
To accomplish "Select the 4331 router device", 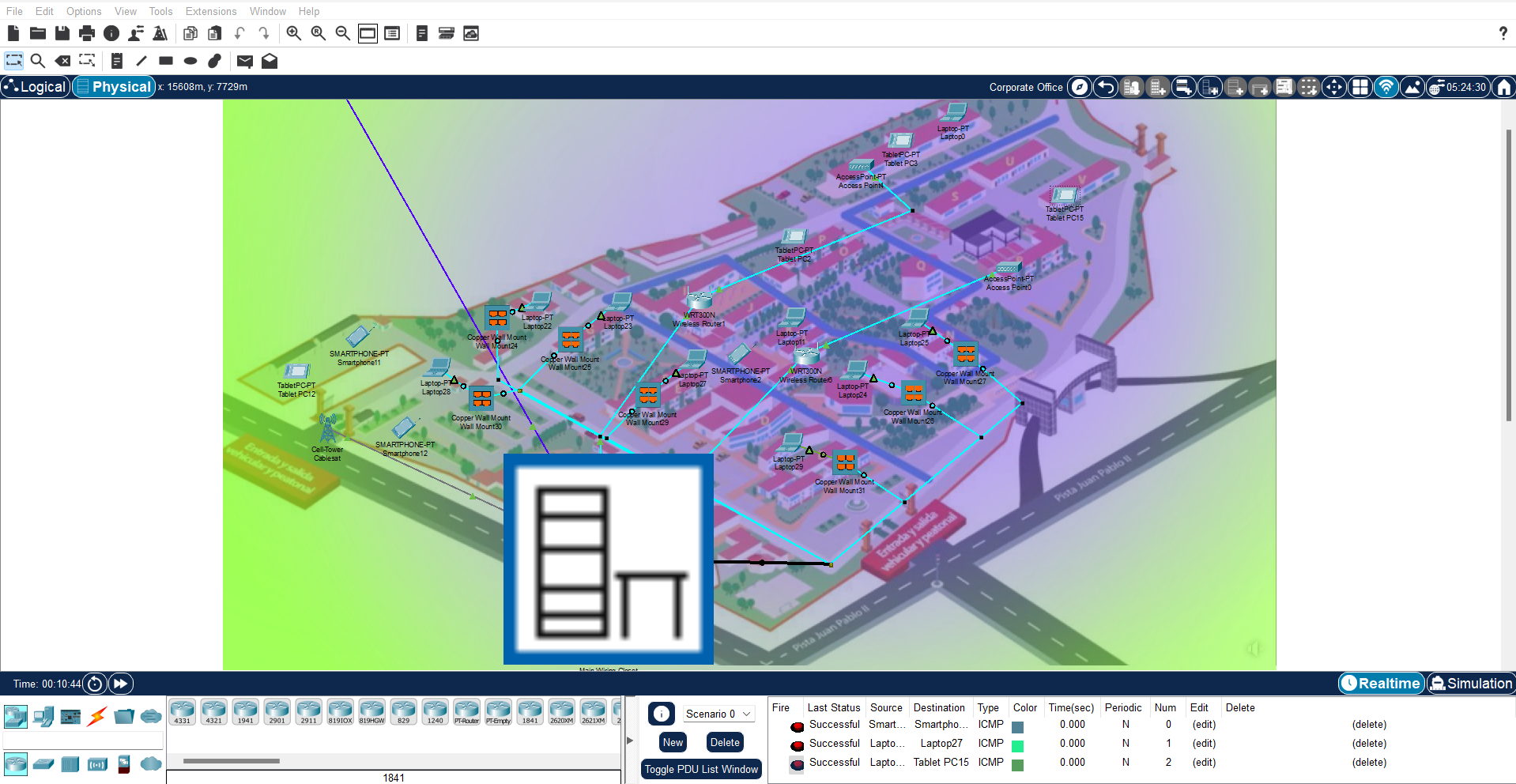I will pyautogui.click(x=183, y=711).
